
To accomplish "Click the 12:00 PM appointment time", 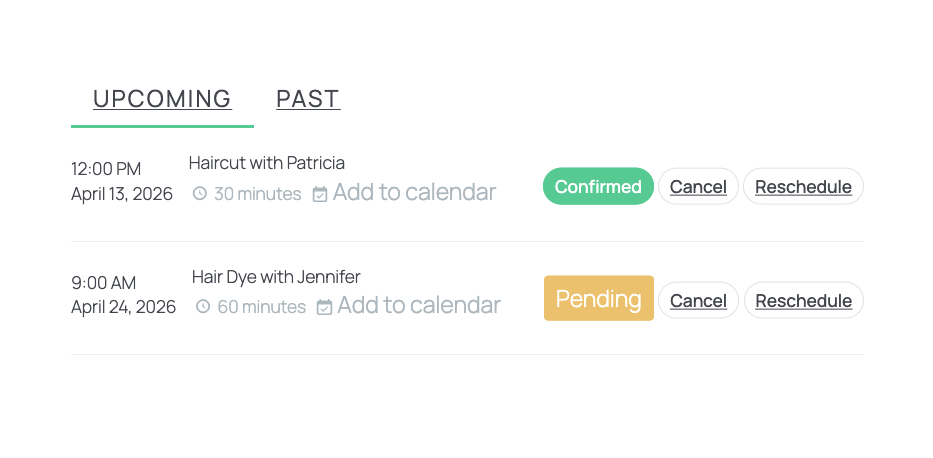I will [106, 169].
